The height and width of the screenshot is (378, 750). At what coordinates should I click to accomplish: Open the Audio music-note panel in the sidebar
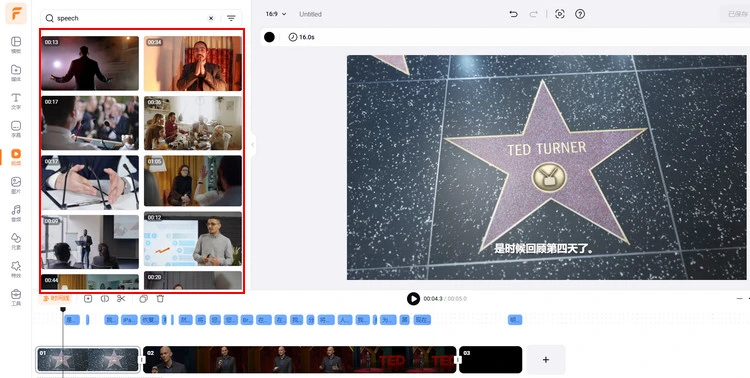coord(16,213)
